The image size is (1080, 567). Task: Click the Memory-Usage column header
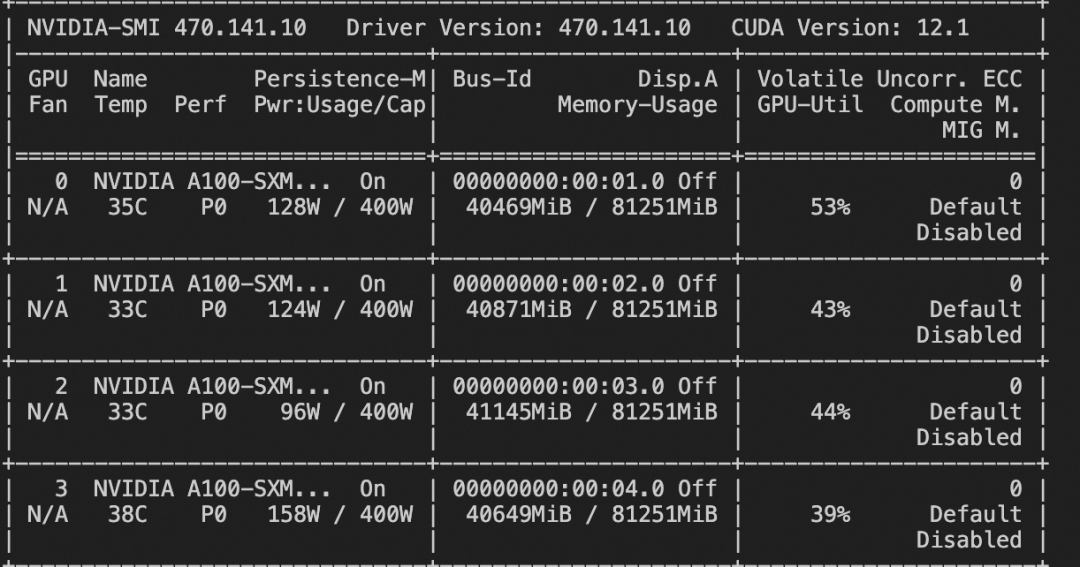637,105
